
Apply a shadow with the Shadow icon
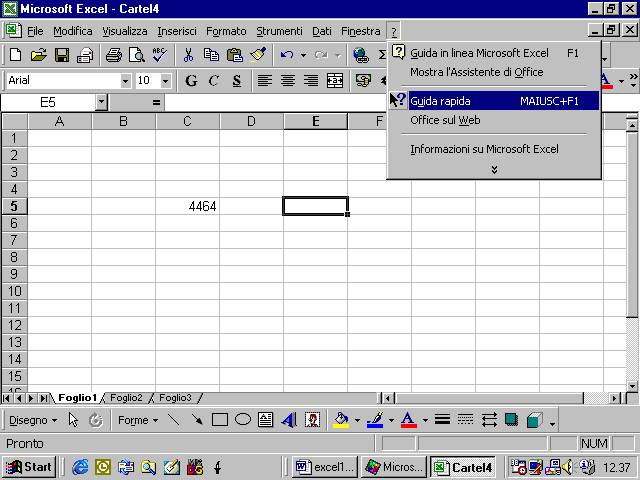[x=511, y=420]
